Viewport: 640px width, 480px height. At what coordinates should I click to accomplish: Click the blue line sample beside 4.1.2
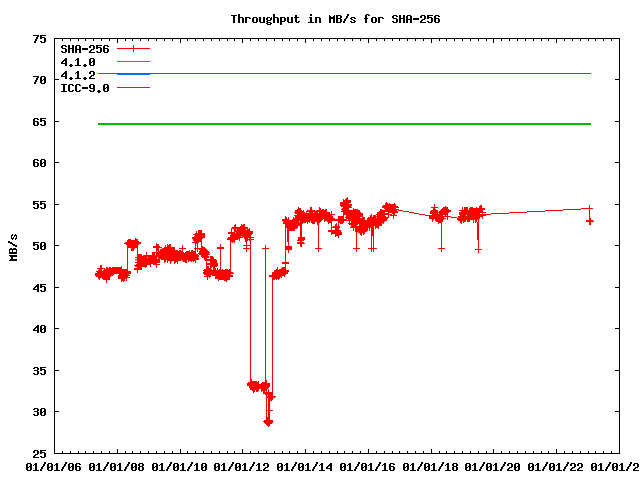point(133,75)
